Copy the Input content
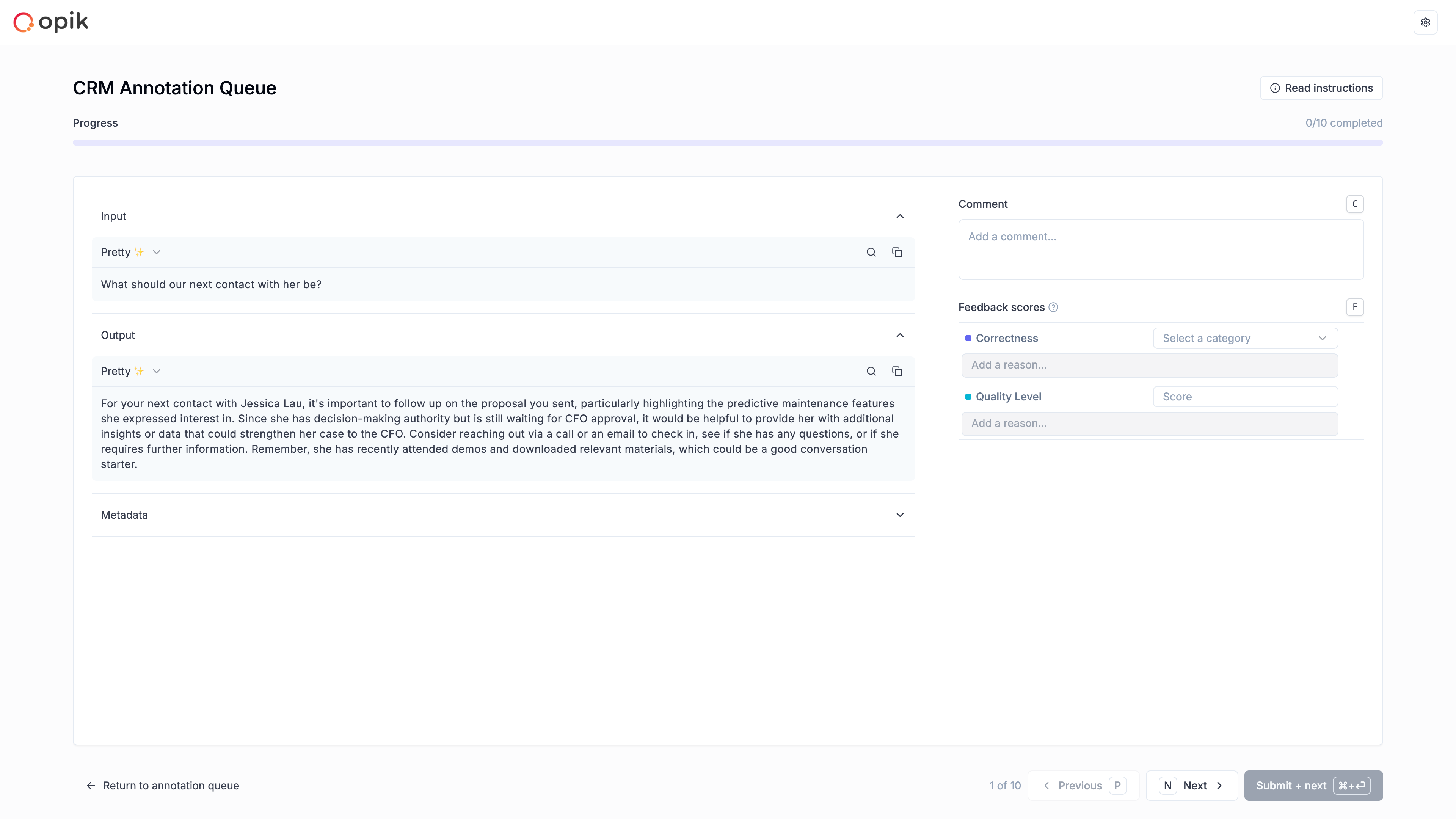The width and height of the screenshot is (1456, 819). point(897,252)
